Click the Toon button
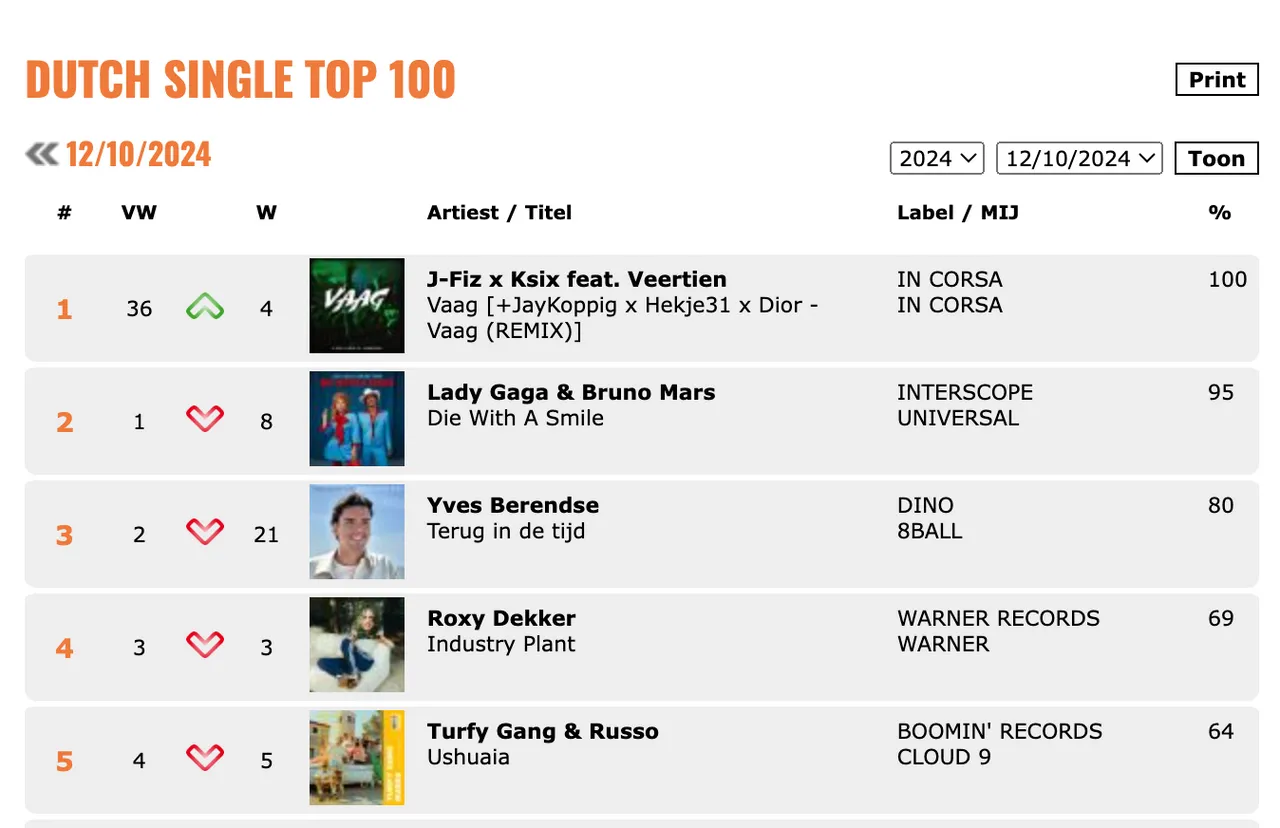Viewport: 1280px width, 828px height. coord(1216,158)
